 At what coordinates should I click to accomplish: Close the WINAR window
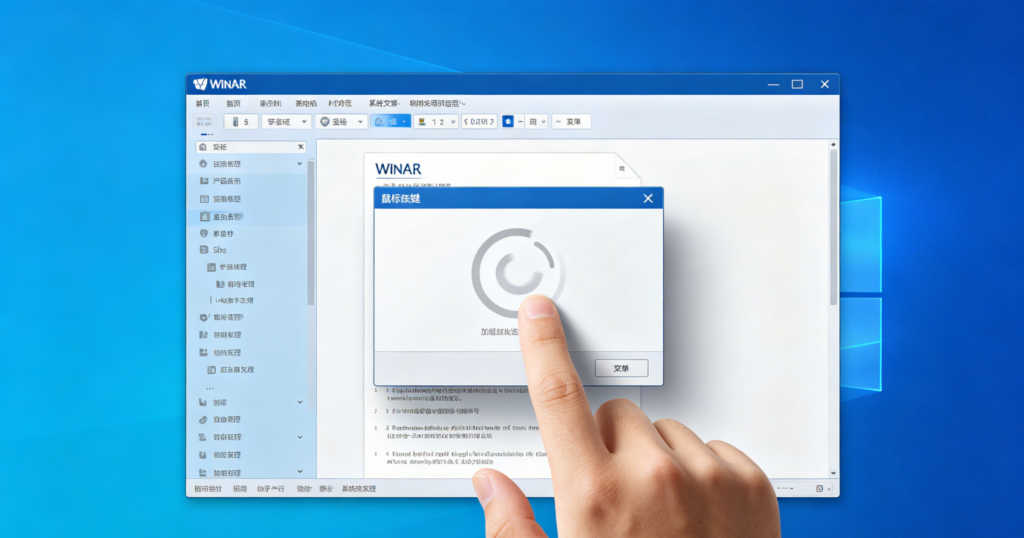coord(825,84)
